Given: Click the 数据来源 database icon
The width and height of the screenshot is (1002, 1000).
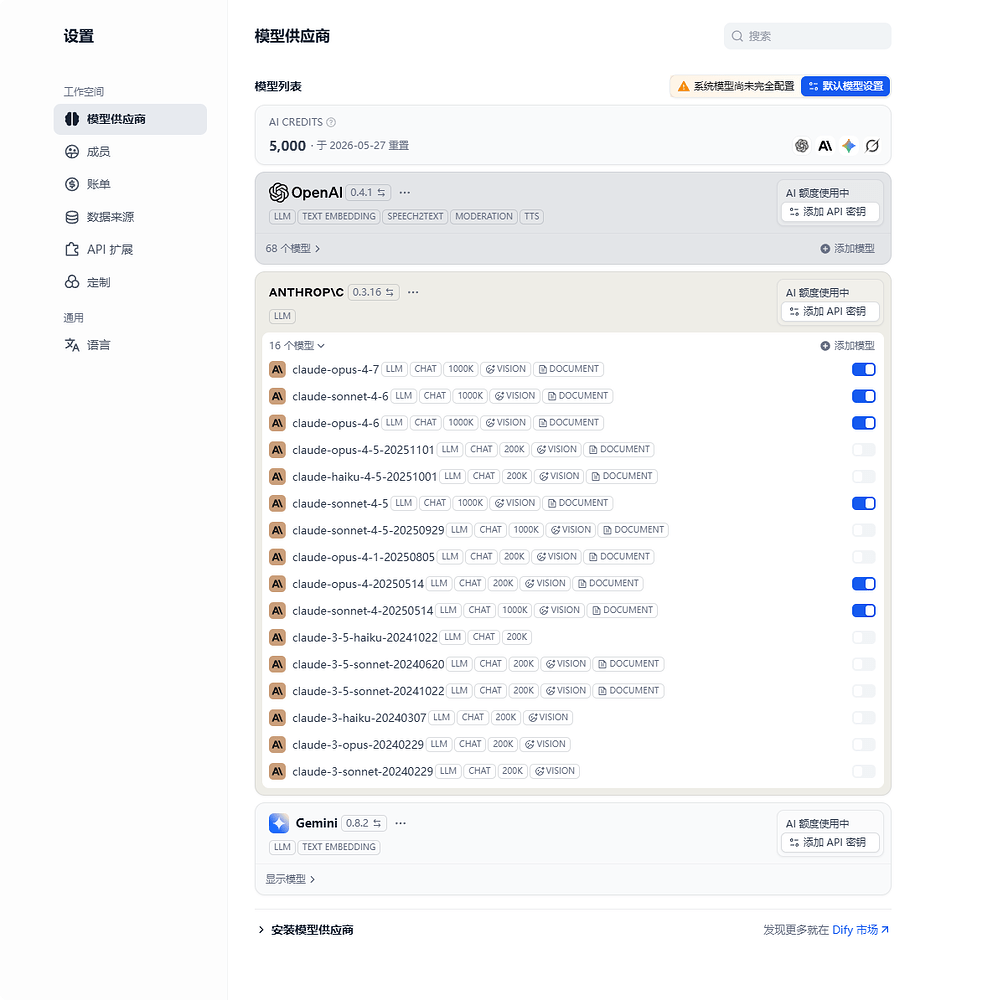Looking at the screenshot, I should click(72, 217).
